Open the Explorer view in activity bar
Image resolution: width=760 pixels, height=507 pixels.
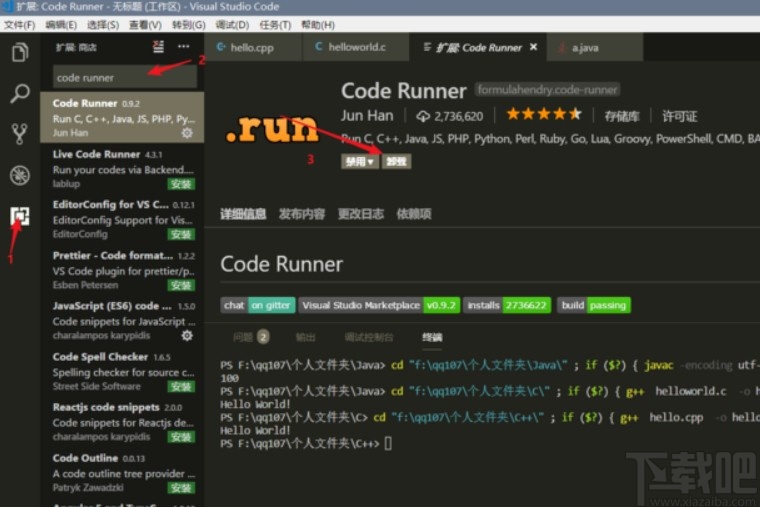pos(19,53)
